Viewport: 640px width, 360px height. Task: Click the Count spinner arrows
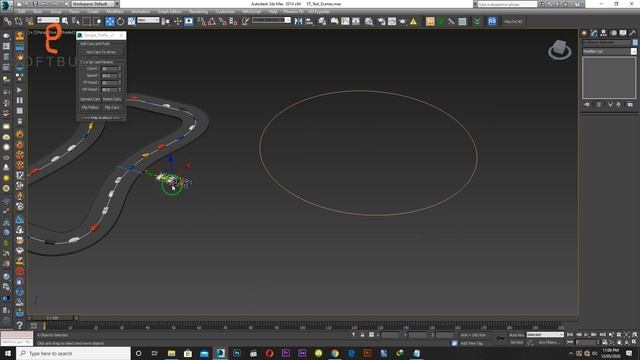click(120, 69)
